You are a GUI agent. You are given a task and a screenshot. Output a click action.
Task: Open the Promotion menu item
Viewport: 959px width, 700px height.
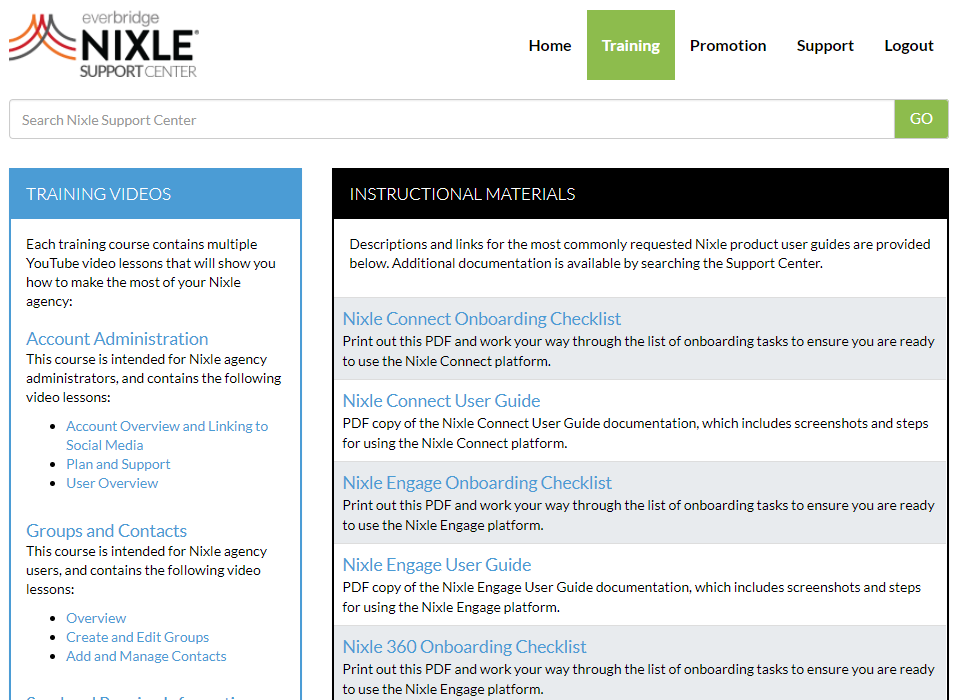[x=728, y=46]
